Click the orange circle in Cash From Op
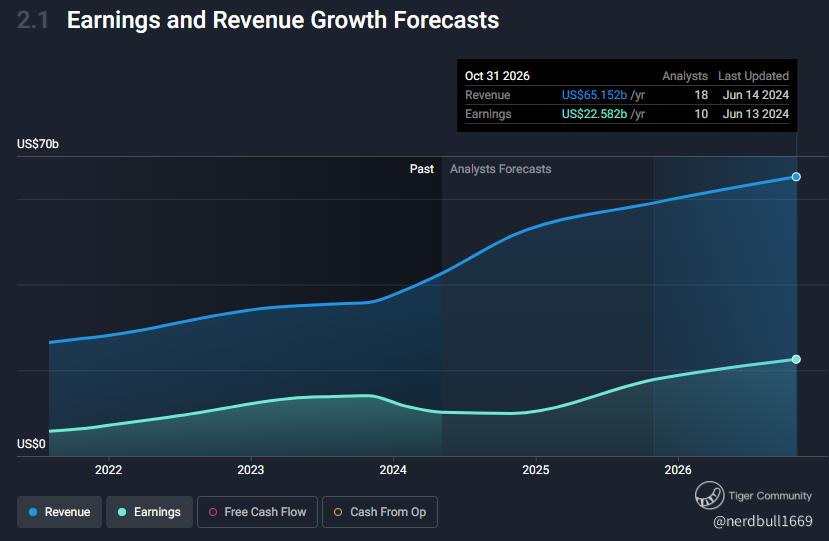The image size is (829, 541). click(x=338, y=512)
